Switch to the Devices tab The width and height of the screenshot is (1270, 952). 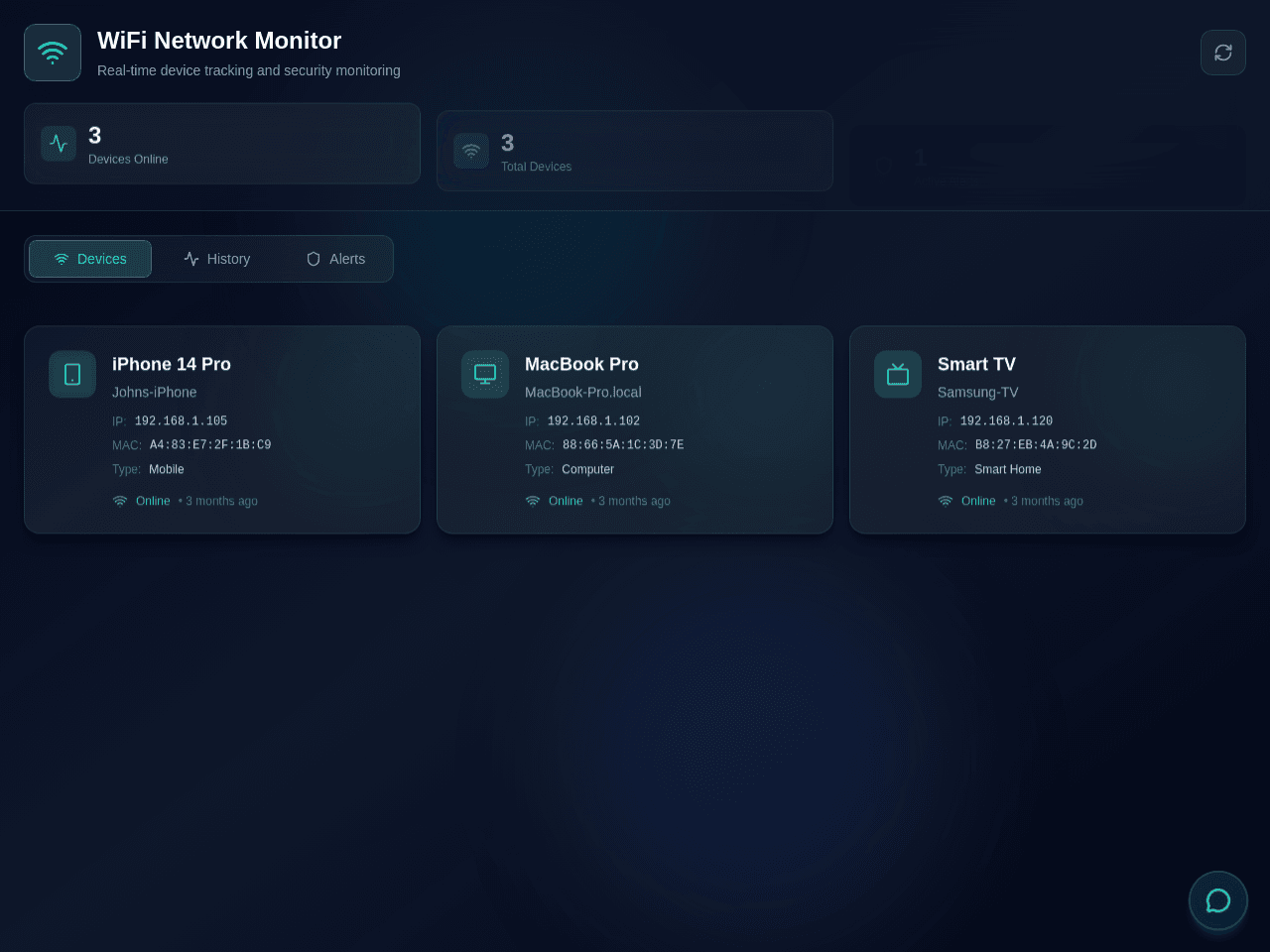90,259
